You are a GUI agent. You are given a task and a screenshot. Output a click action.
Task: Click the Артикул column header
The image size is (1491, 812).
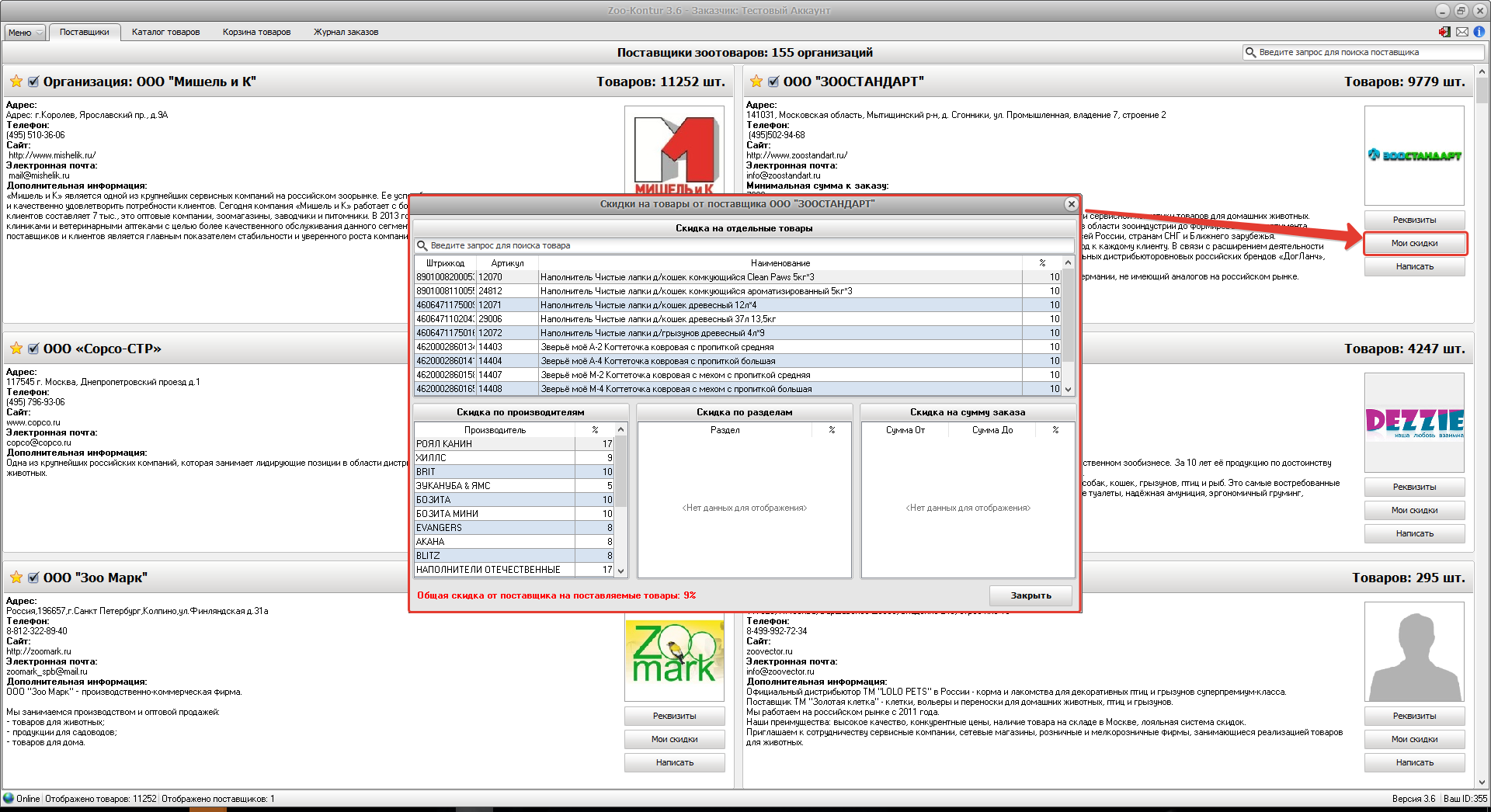tap(507, 263)
